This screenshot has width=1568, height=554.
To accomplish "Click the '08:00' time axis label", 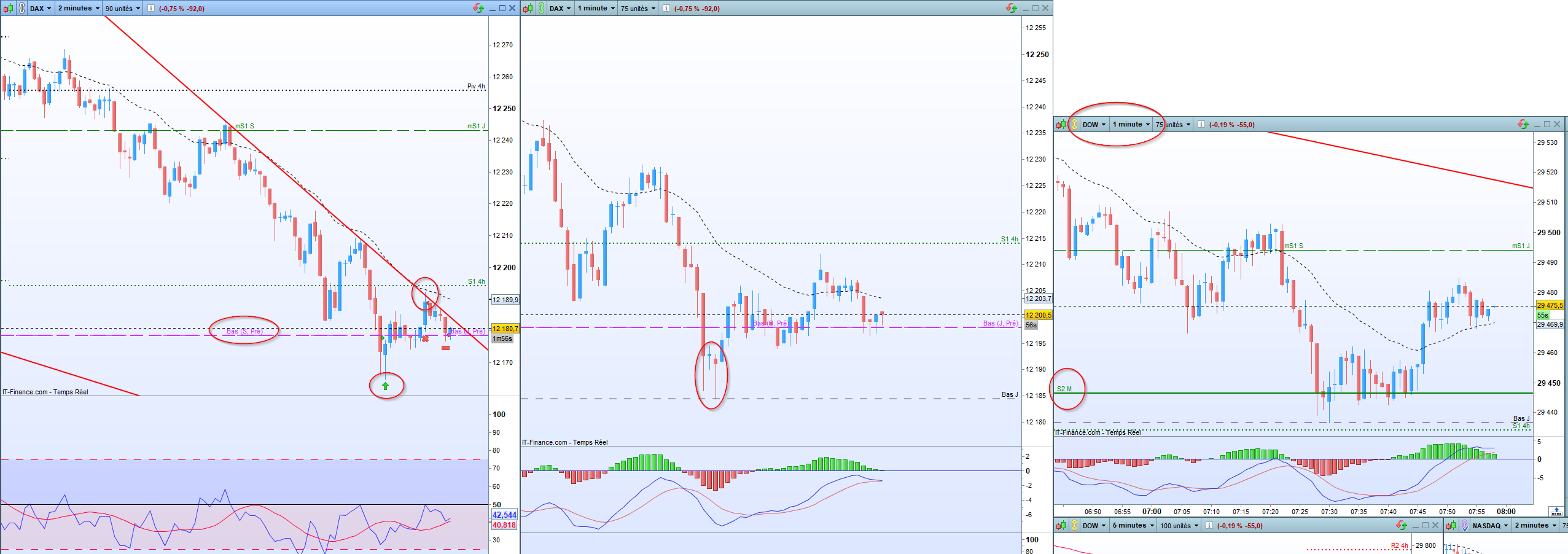I will (1506, 512).
